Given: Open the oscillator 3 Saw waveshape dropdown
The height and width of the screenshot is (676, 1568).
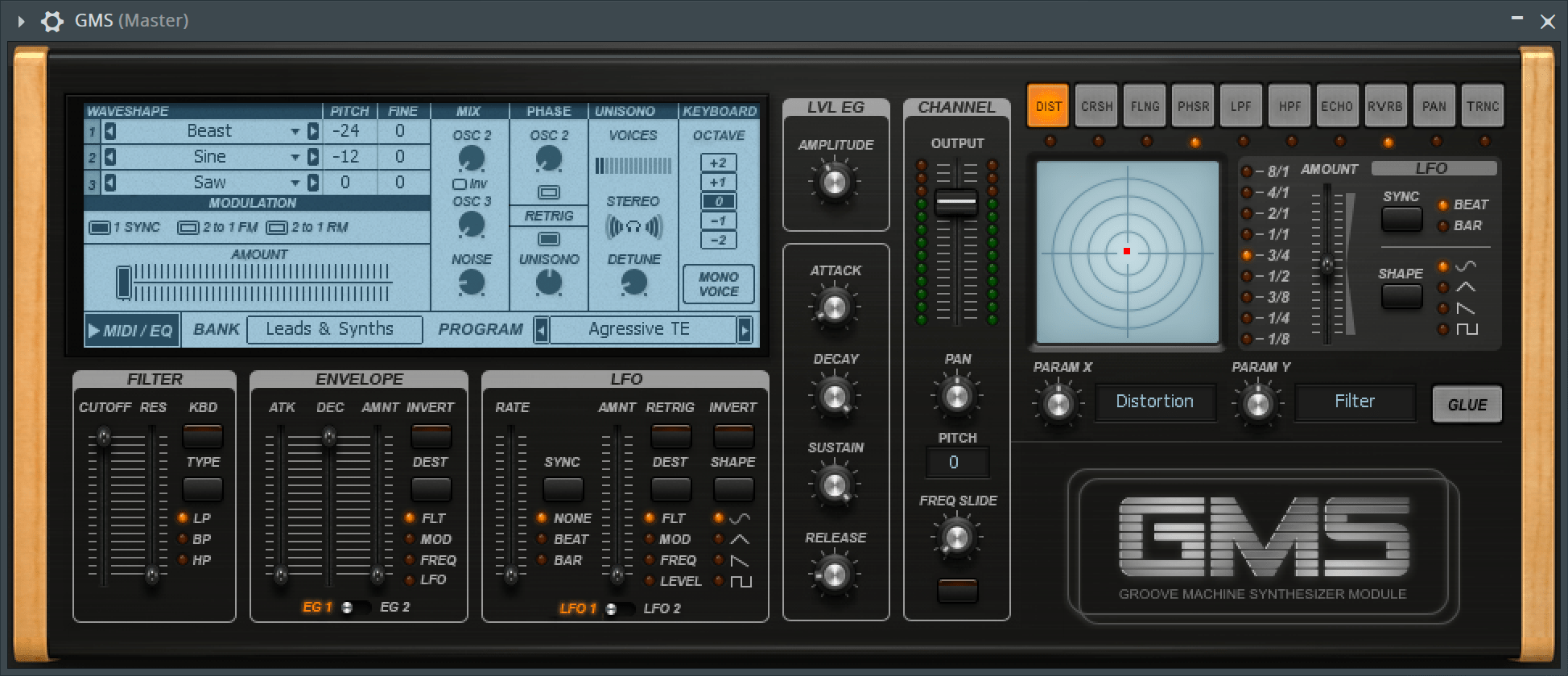Looking at the screenshot, I should coord(295,183).
